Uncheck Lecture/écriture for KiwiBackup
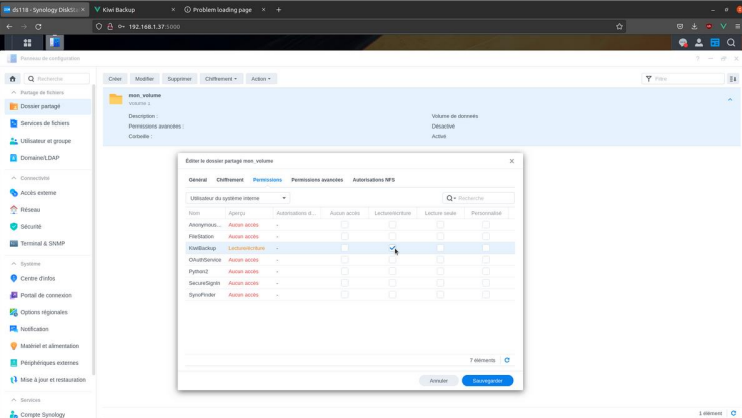The width and height of the screenshot is (742, 418). pyautogui.click(x=392, y=248)
